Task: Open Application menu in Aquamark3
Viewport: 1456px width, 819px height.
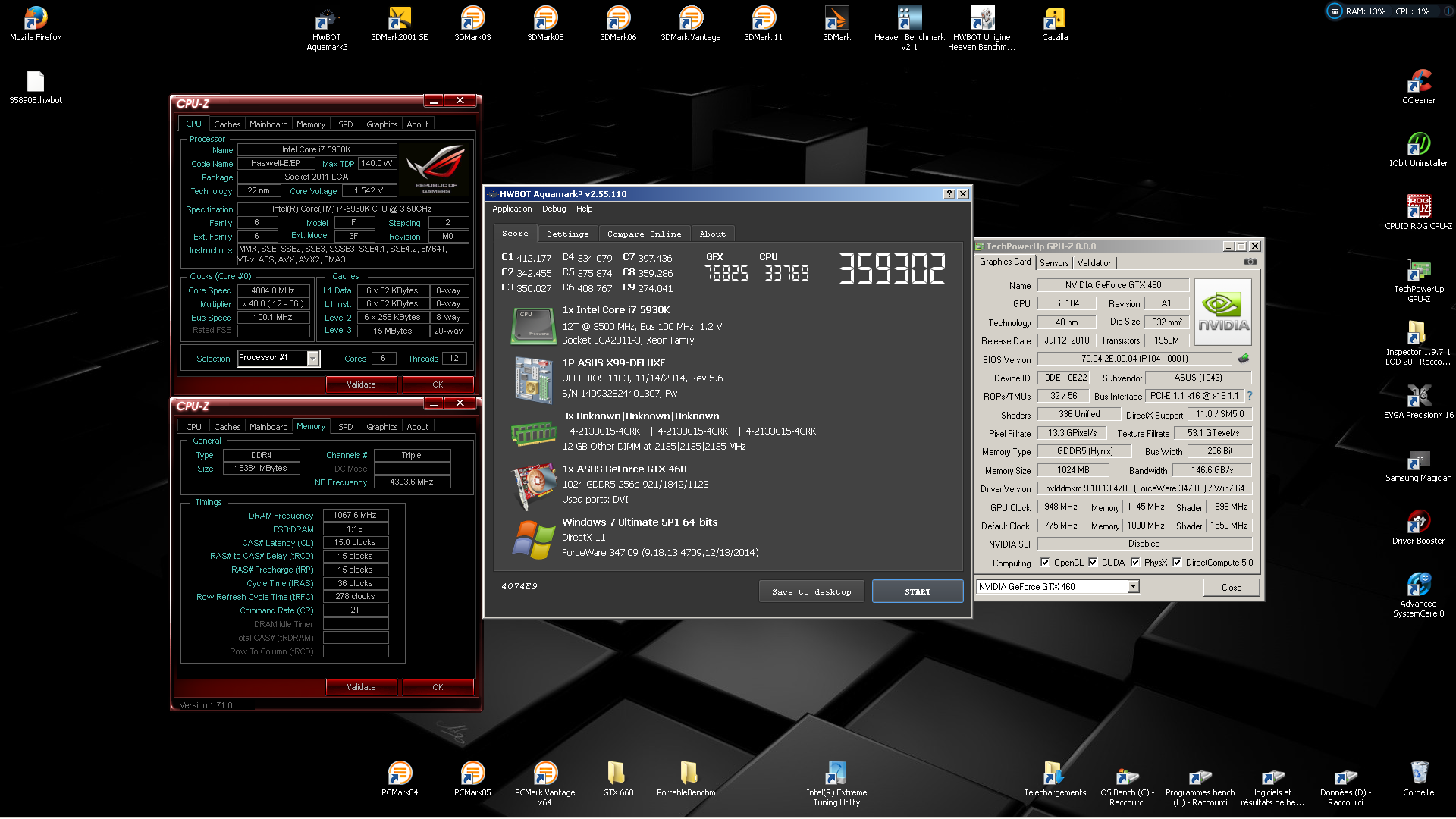Action: (x=512, y=209)
